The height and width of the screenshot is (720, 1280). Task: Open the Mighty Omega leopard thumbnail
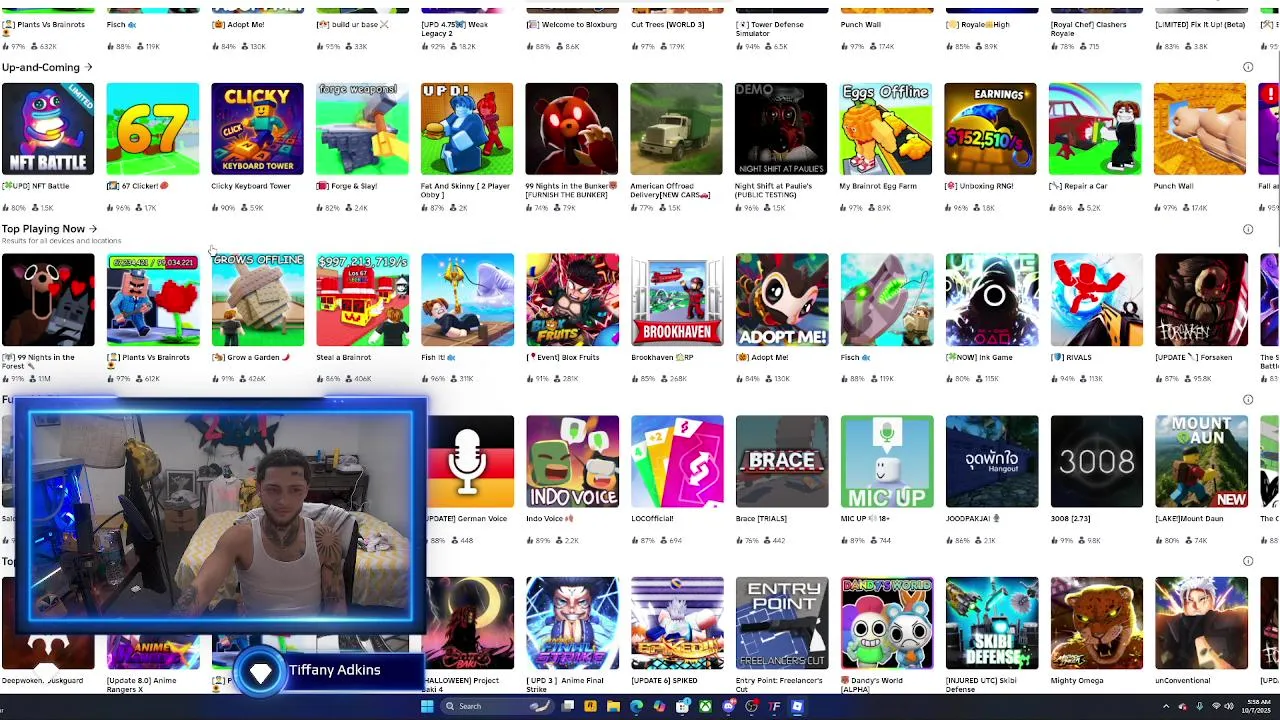click(1096, 623)
